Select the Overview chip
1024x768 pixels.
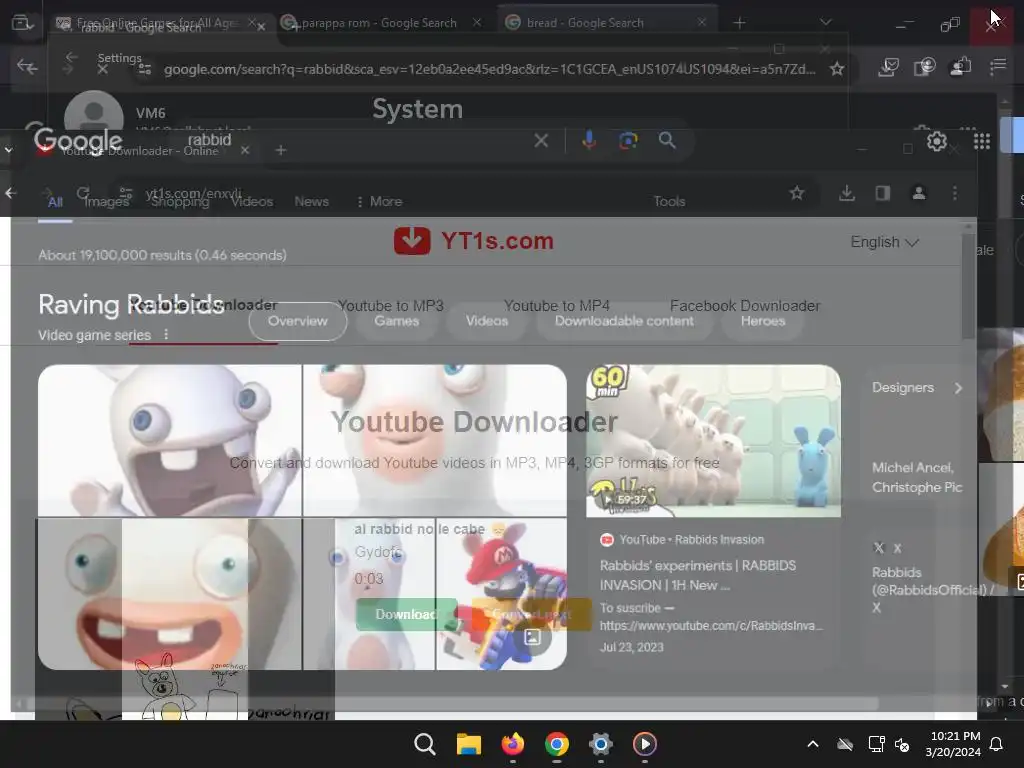click(x=298, y=321)
